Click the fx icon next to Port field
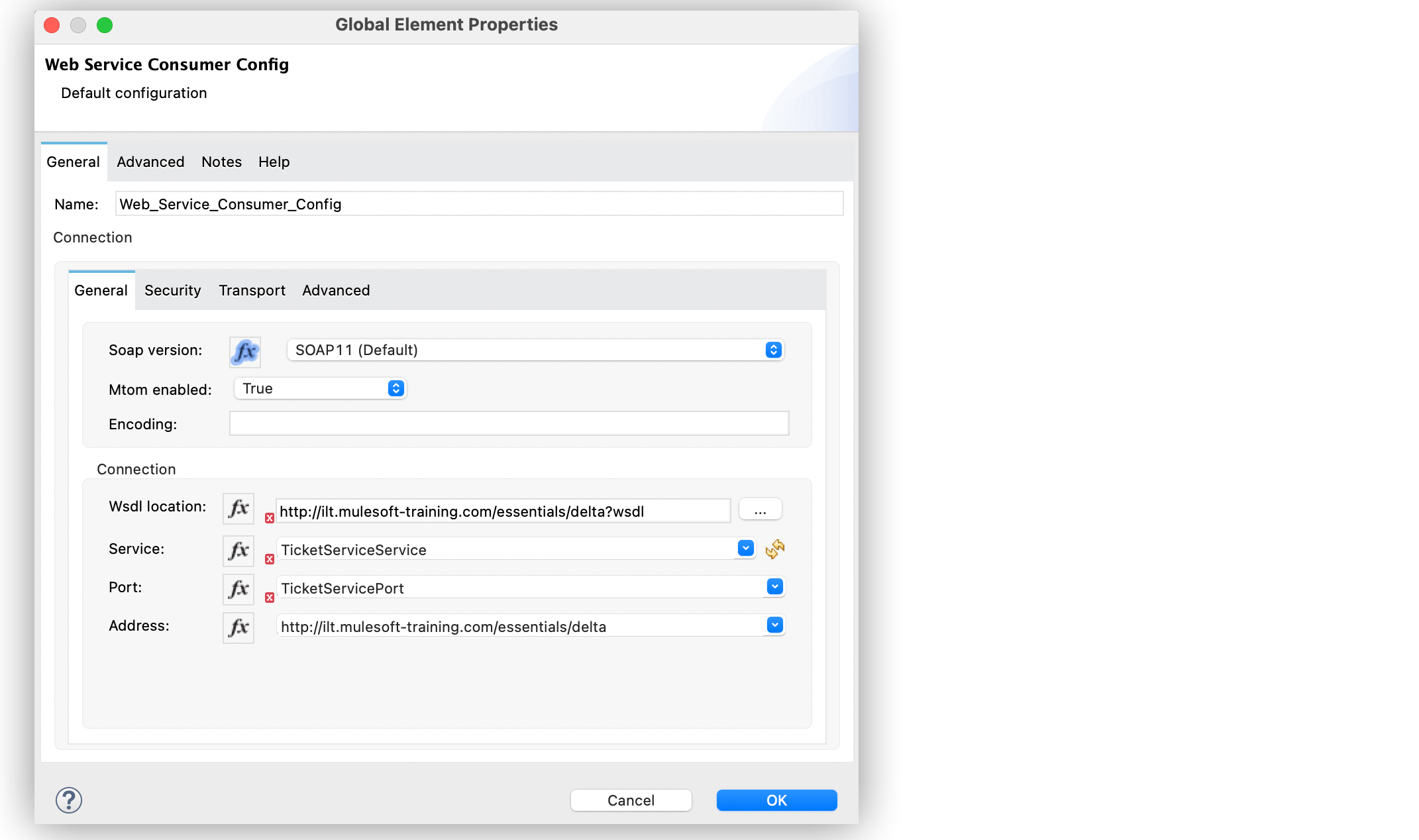The image size is (1419, 840). 238,588
